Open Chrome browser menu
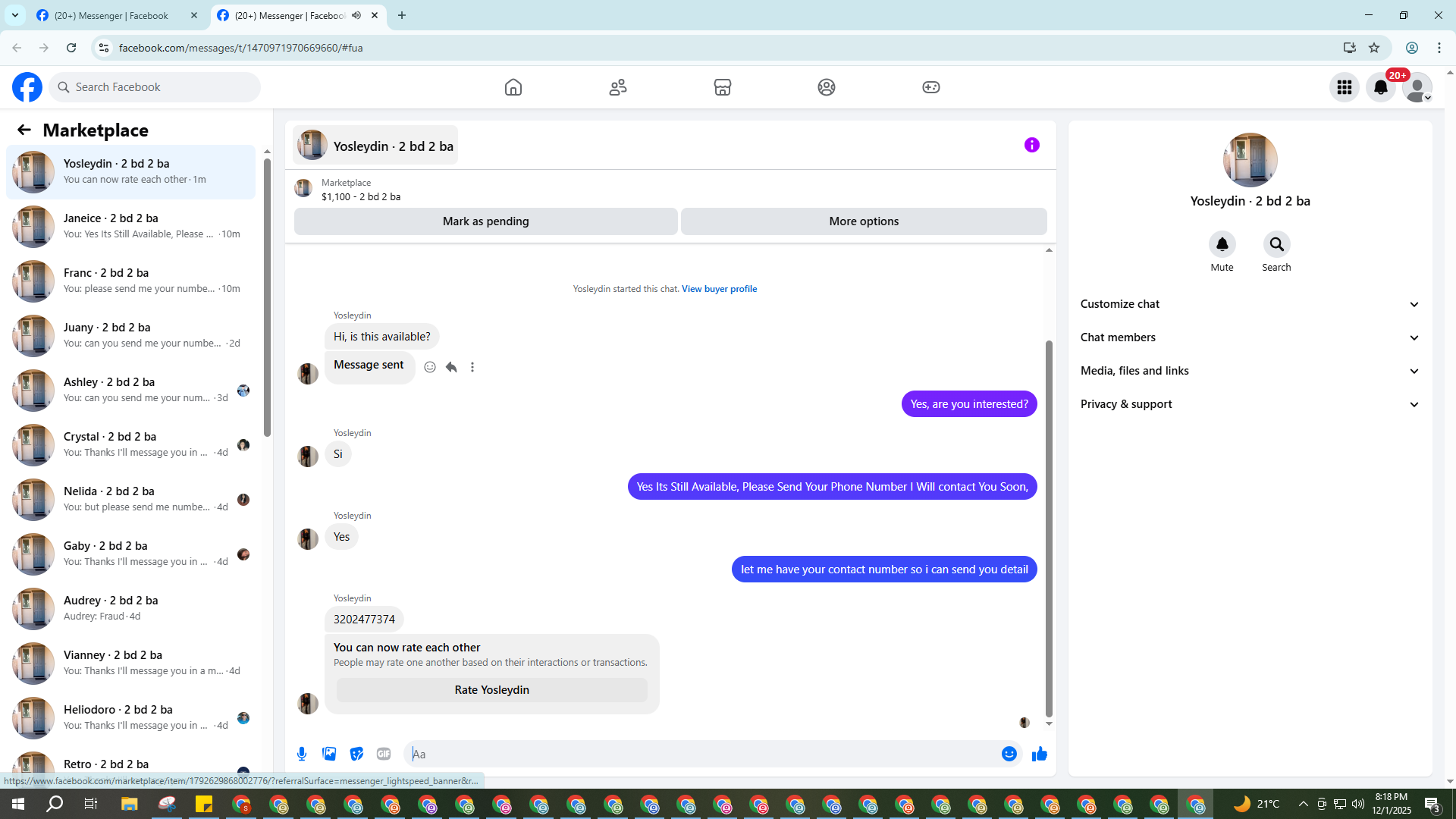Viewport: 1456px width, 819px height. point(1439,48)
